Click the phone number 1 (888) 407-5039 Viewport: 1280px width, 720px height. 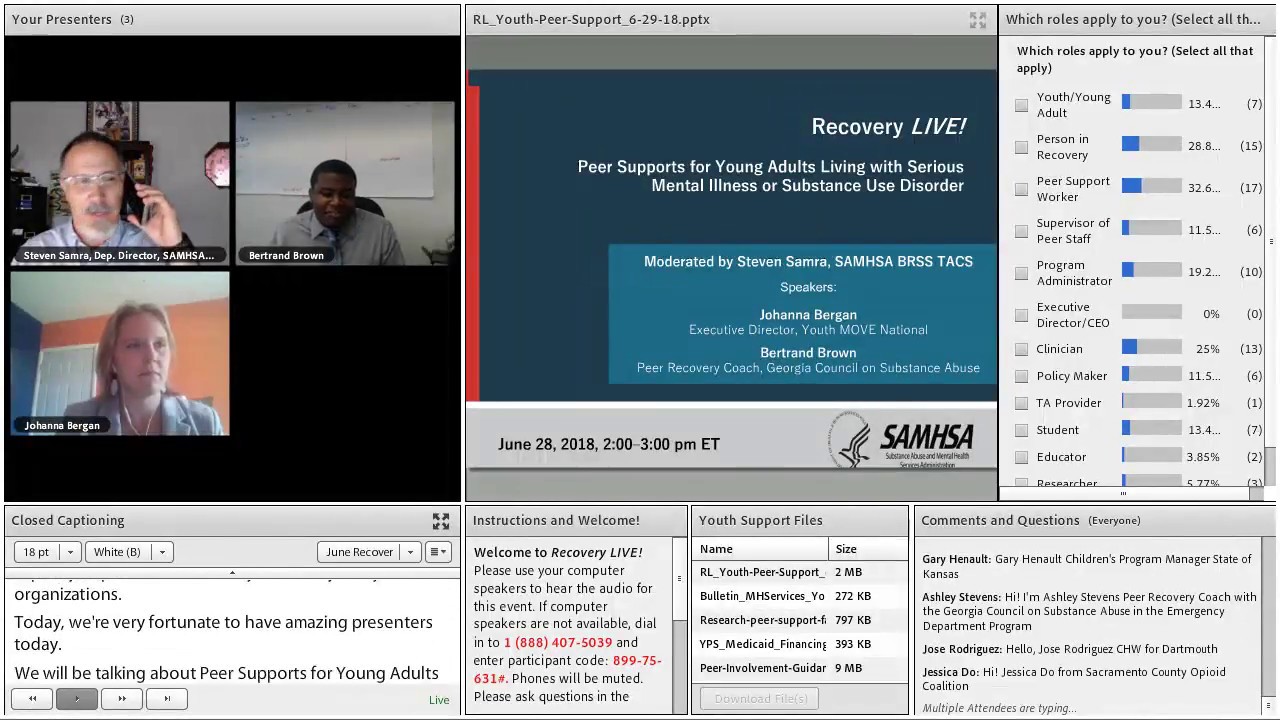coord(558,642)
